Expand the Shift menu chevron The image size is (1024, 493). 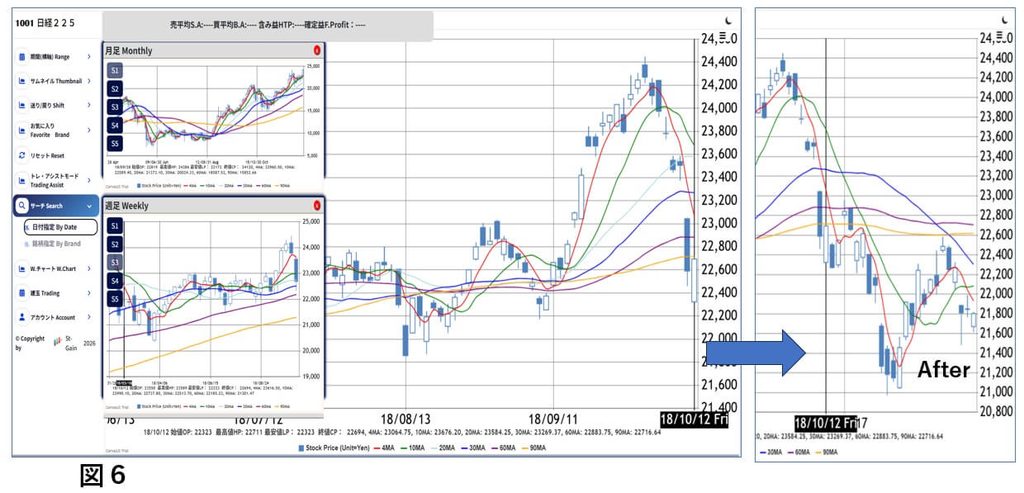click(89, 105)
